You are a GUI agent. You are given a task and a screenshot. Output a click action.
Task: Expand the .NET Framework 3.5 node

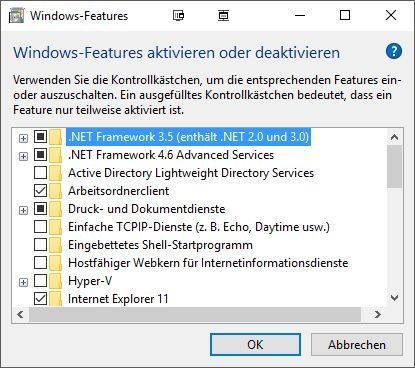23,138
